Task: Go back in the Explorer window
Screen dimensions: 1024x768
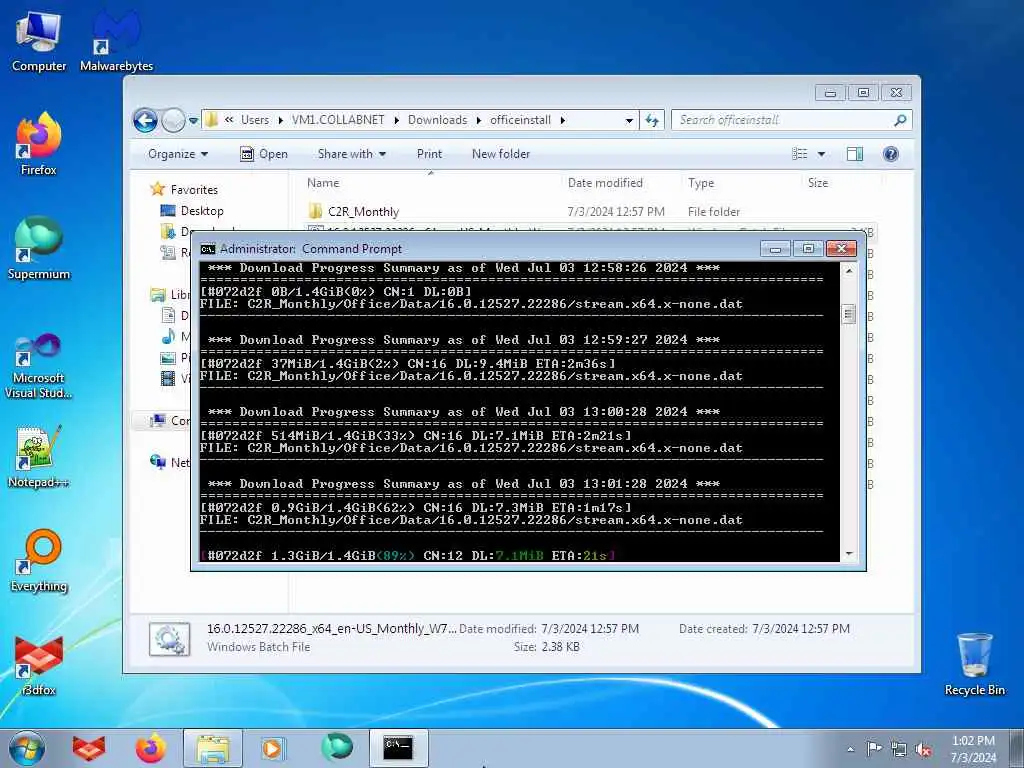Action: coord(145,120)
